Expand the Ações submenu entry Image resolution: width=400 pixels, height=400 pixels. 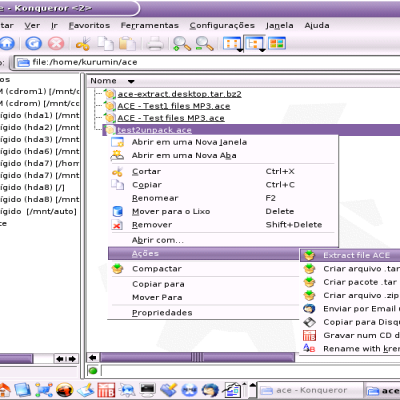pyautogui.click(x=204, y=254)
